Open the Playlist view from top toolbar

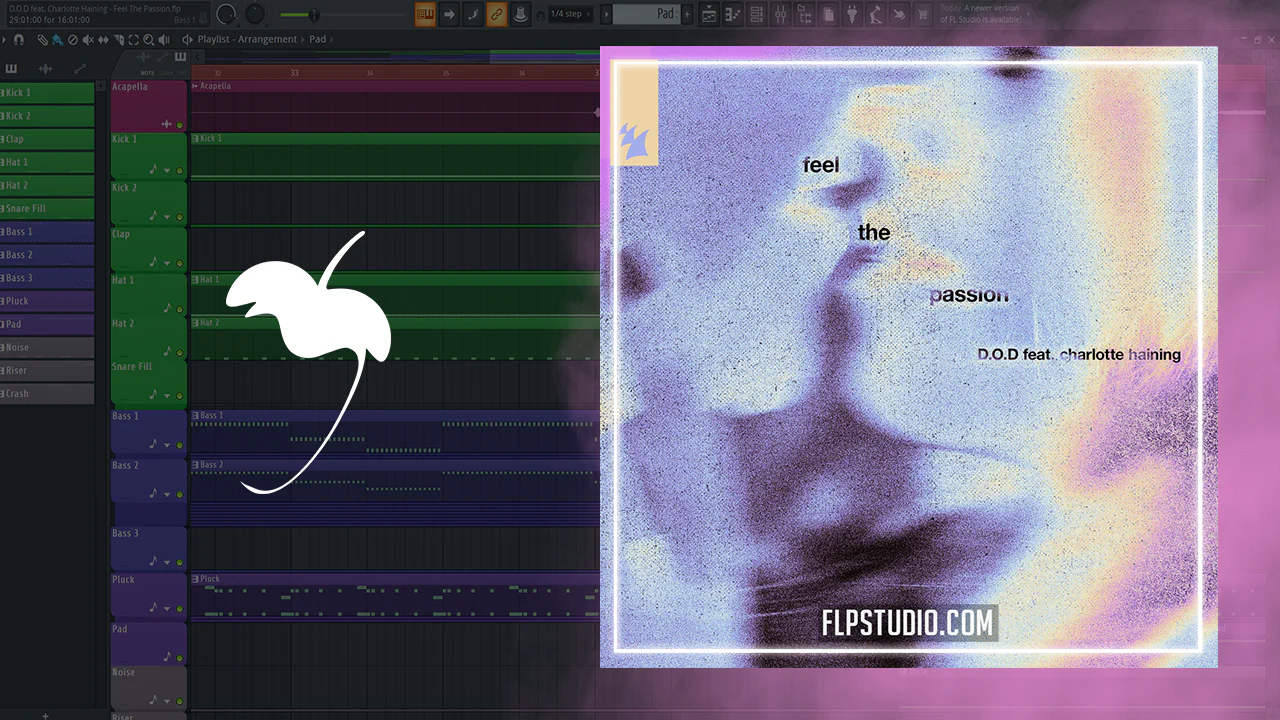pos(709,14)
